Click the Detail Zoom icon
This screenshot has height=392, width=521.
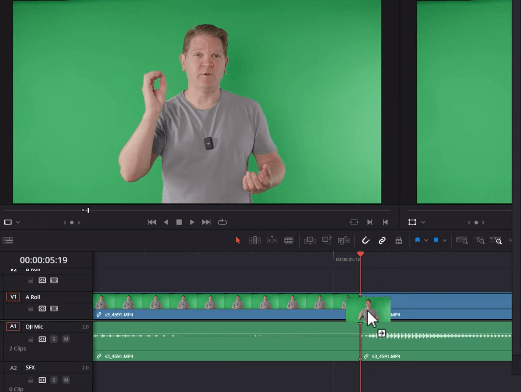coord(480,240)
